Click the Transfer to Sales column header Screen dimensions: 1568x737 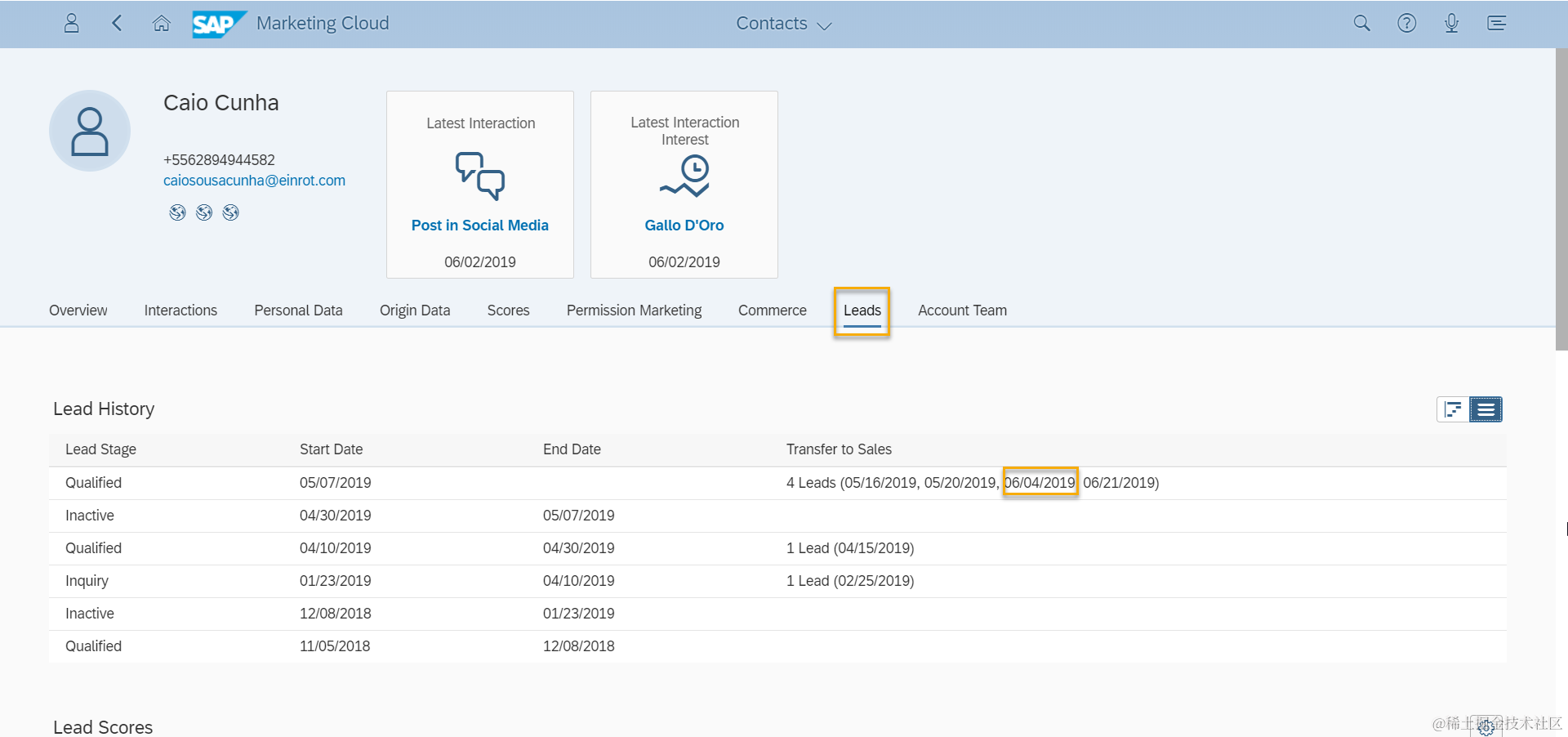coord(839,449)
